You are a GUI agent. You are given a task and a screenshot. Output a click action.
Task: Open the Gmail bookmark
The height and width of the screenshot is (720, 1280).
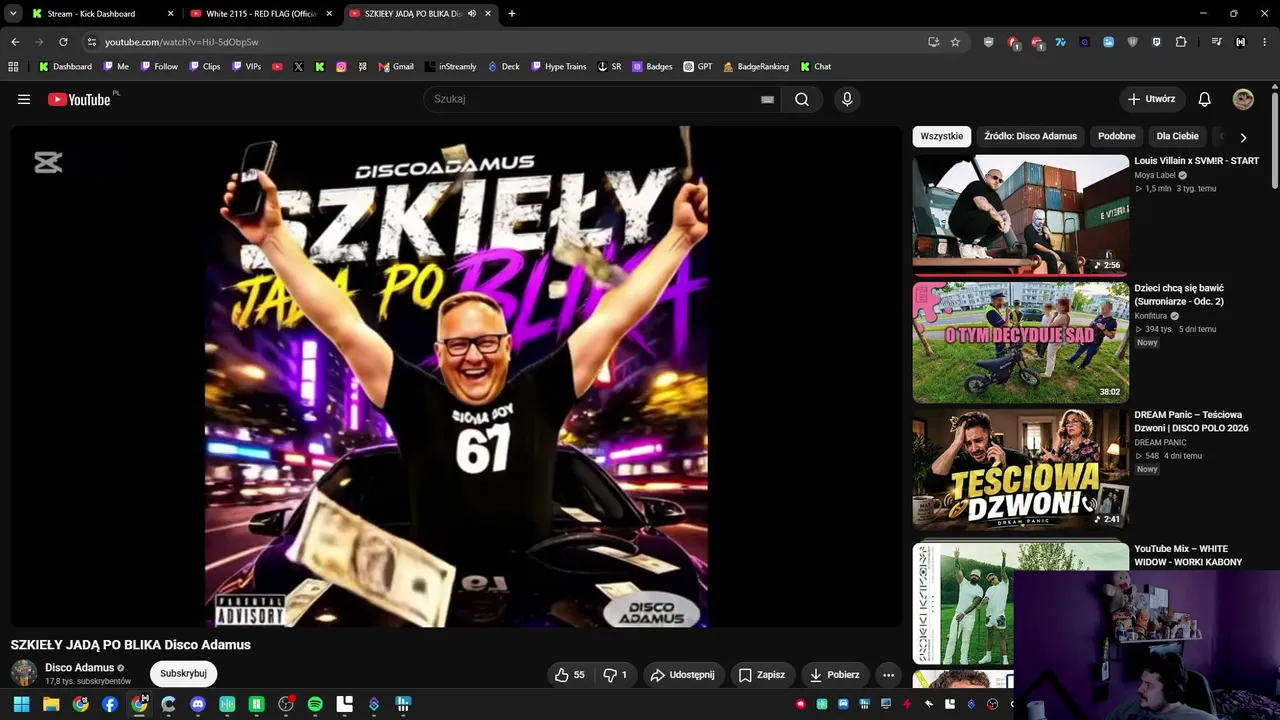point(396,67)
